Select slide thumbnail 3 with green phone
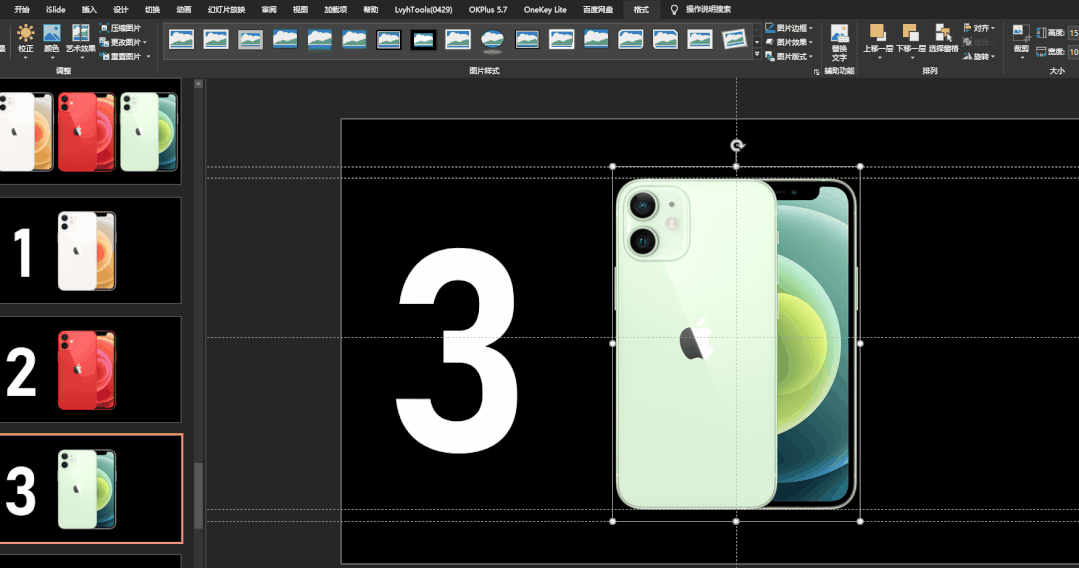Screen dimensions: 1079x568 coord(90,489)
